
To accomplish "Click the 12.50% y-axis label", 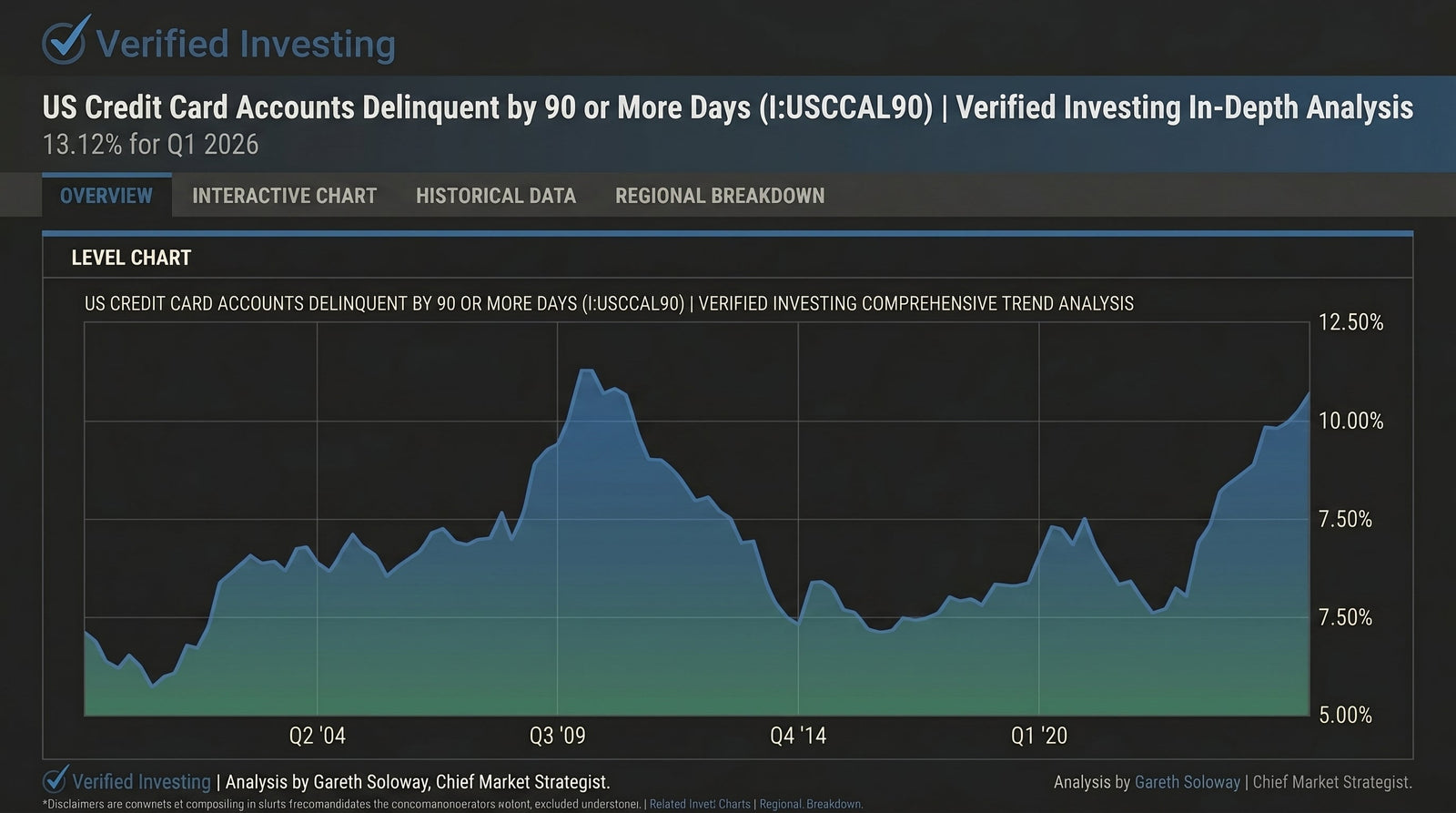I will (1351, 322).
